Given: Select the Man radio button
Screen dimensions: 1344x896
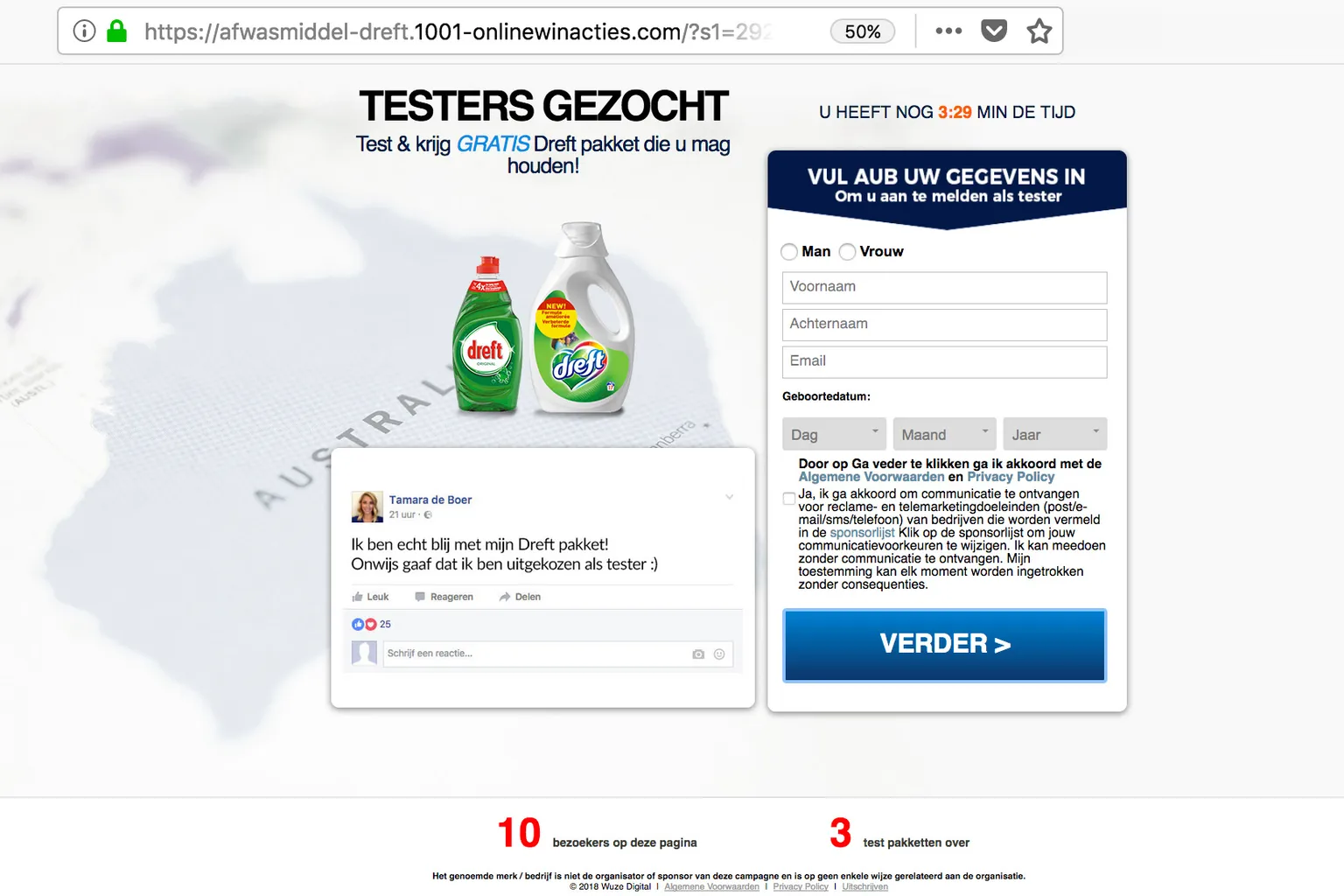Looking at the screenshot, I should 789,252.
